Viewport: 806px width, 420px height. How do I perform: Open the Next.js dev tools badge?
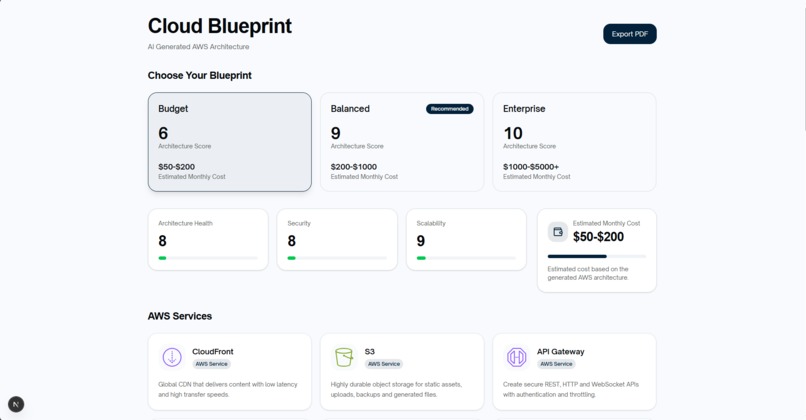[x=16, y=404]
